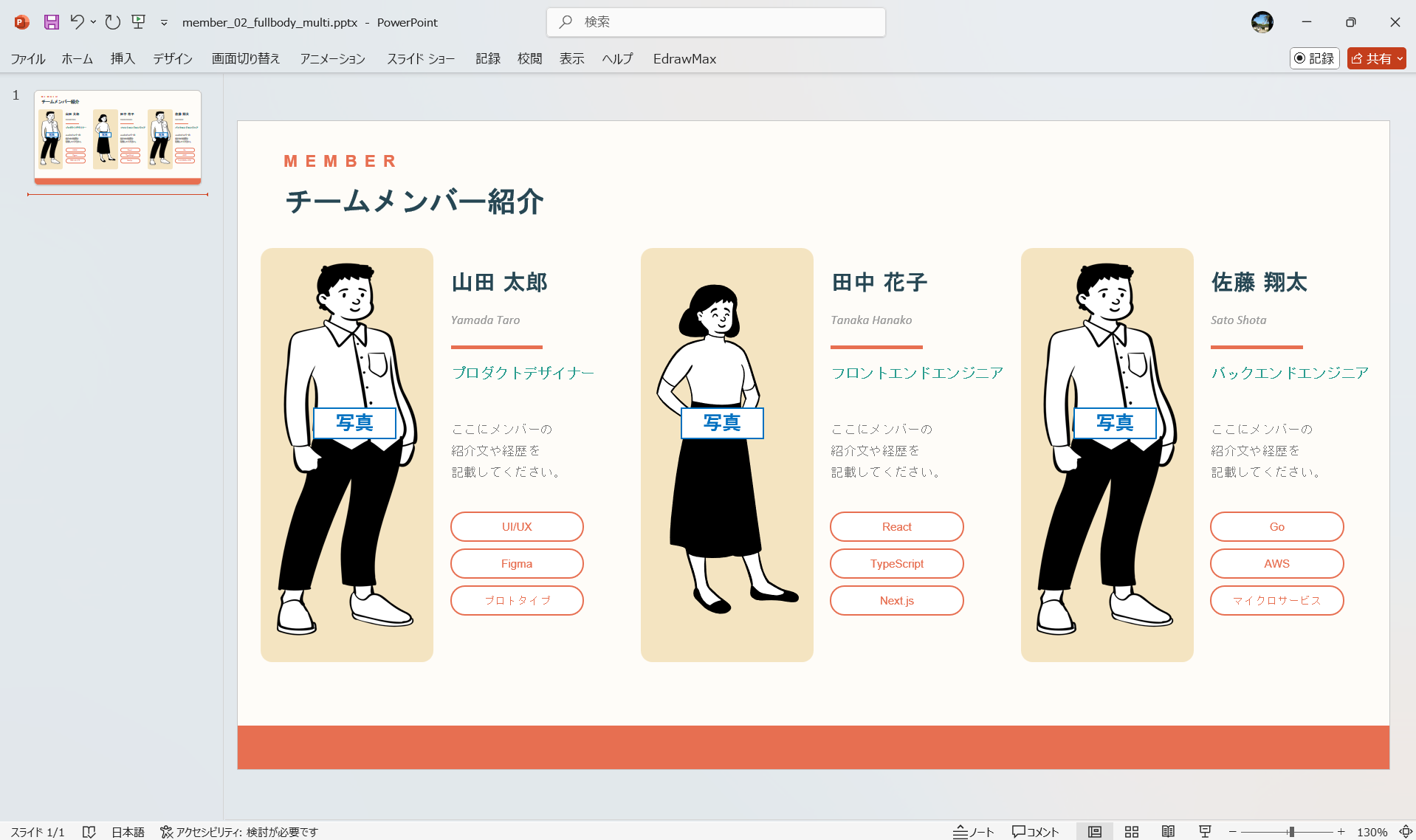1416x840 pixels.
Task: Toggle the 記録 recording mode
Action: (x=1314, y=58)
